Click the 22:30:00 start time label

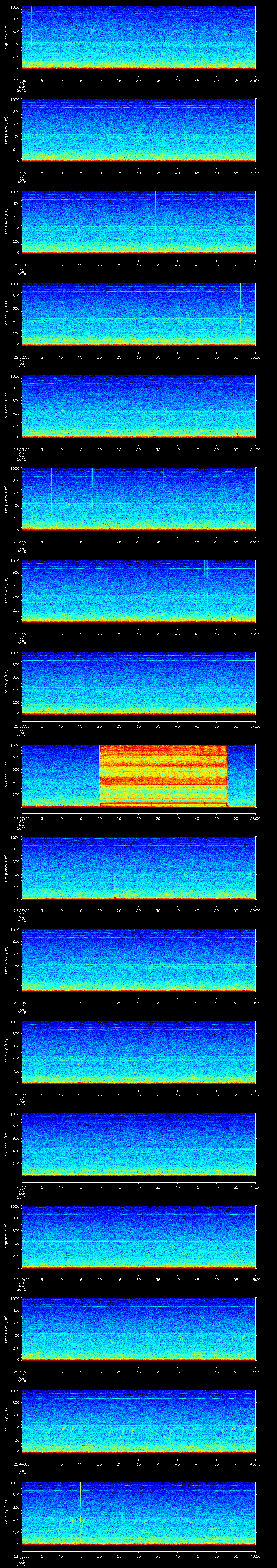tap(21, 173)
